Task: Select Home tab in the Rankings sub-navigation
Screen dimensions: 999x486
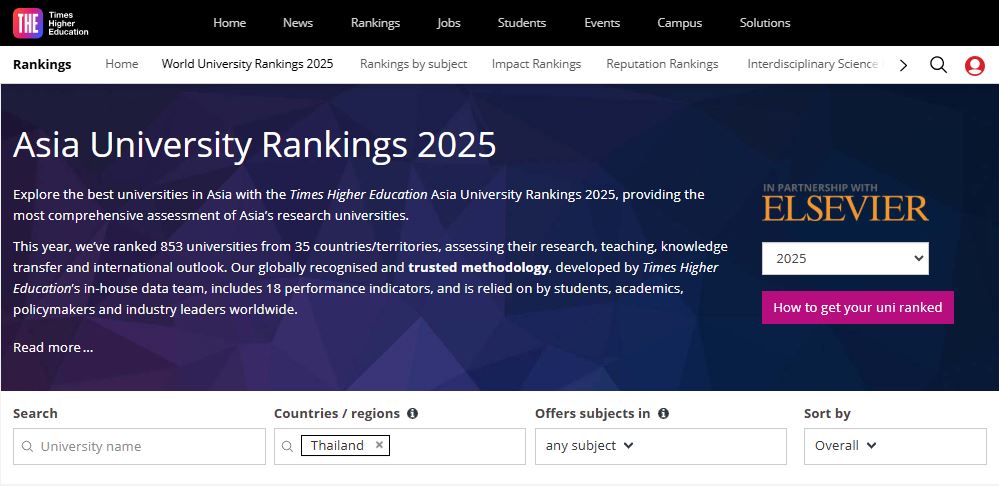Action: click(x=122, y=64)
